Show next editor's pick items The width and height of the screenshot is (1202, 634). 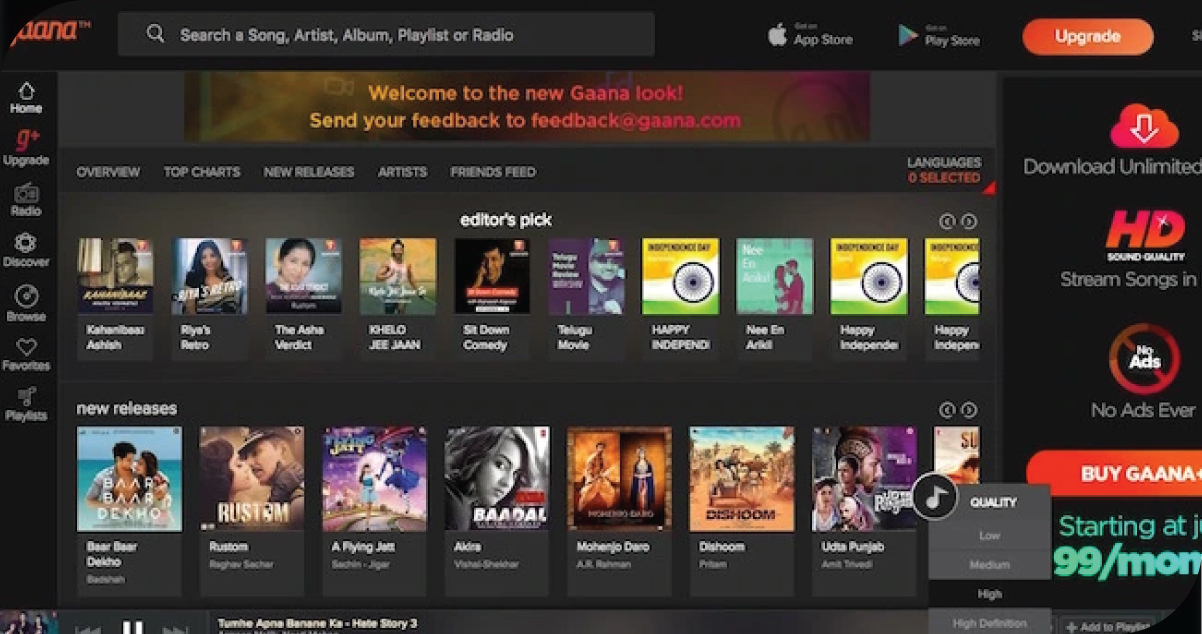(969, 222)
